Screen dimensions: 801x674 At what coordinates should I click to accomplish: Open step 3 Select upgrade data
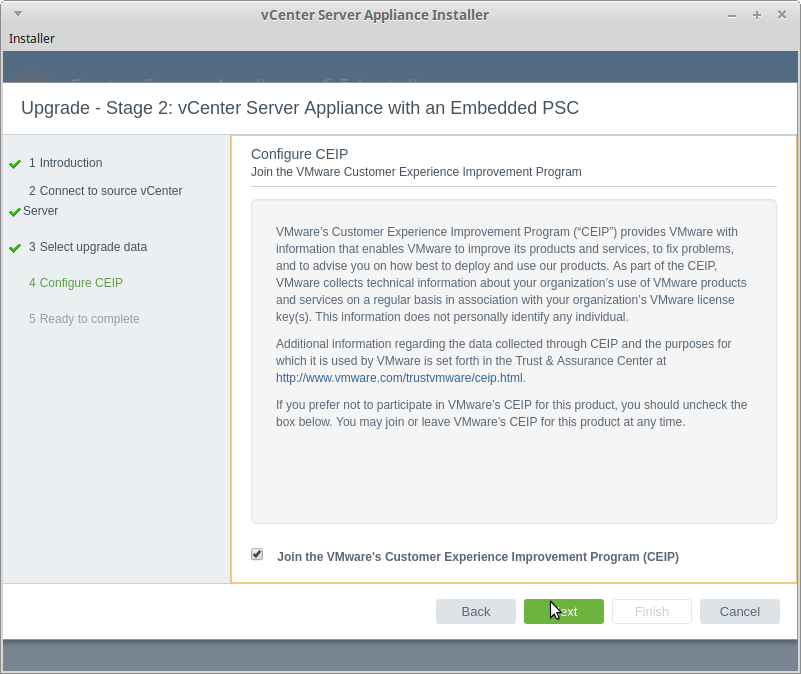88,247
